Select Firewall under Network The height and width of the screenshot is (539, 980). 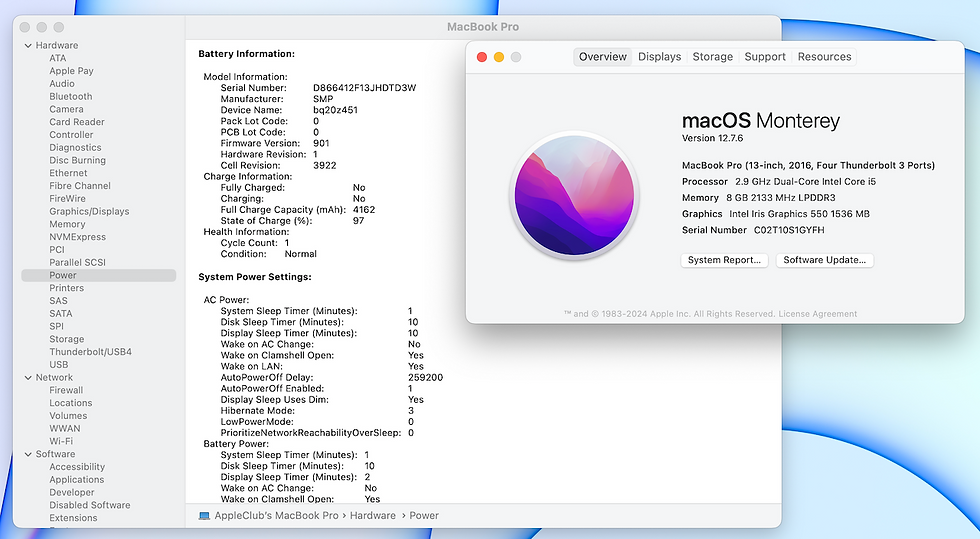click(x=66, y=390)
